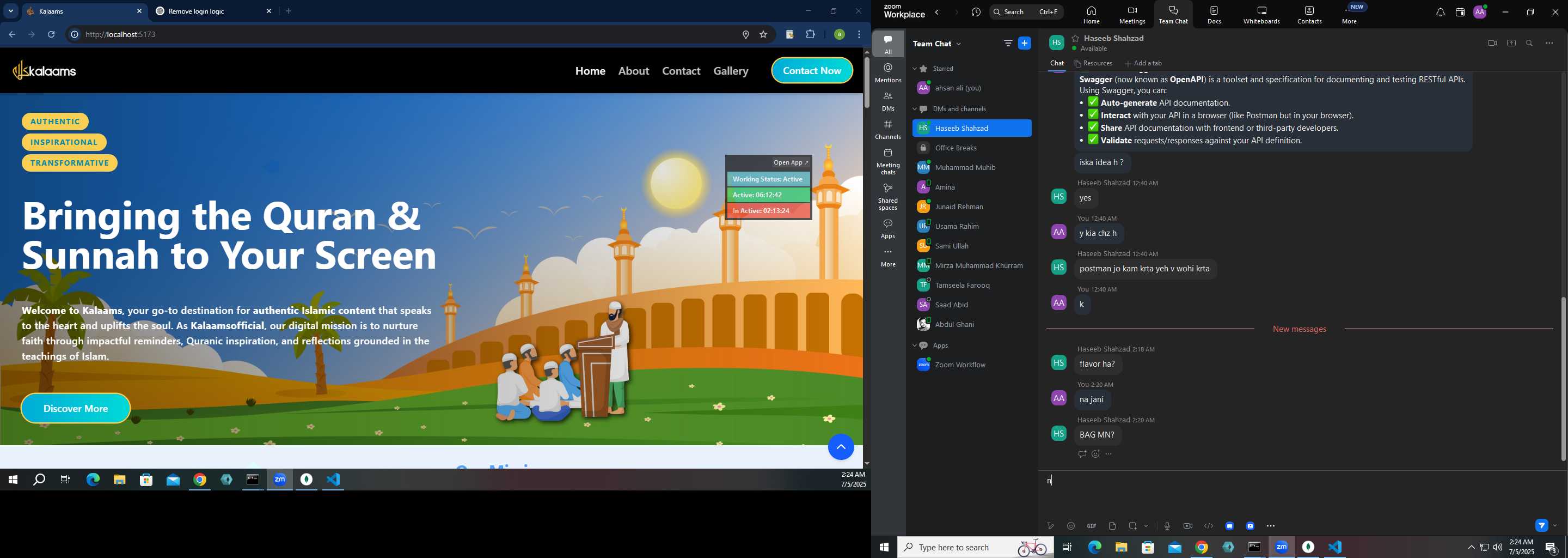Viewport: 1568px width, 558px height.
Task: Open the calendar panel icon beside the bell
Action: [1460, 12]
